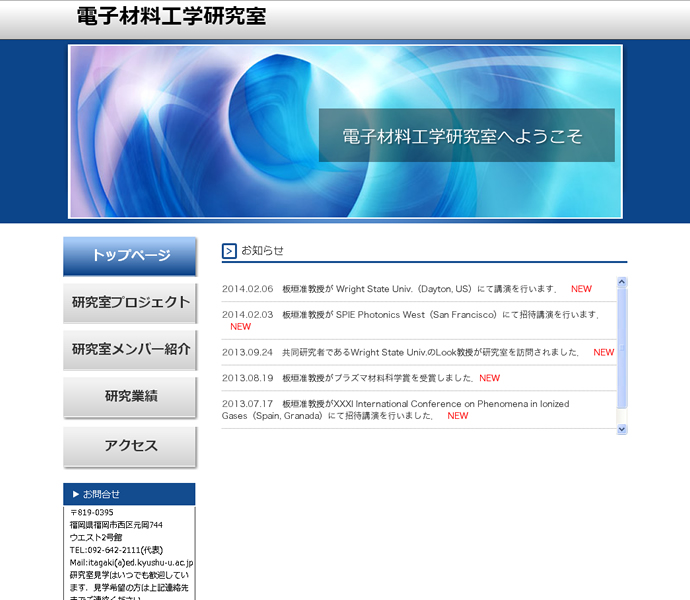This screenshot has width=690, height=600.
Task: Click the NEW label on プラズマ材料科学賞 entry
Action: [x=489, y=378]
